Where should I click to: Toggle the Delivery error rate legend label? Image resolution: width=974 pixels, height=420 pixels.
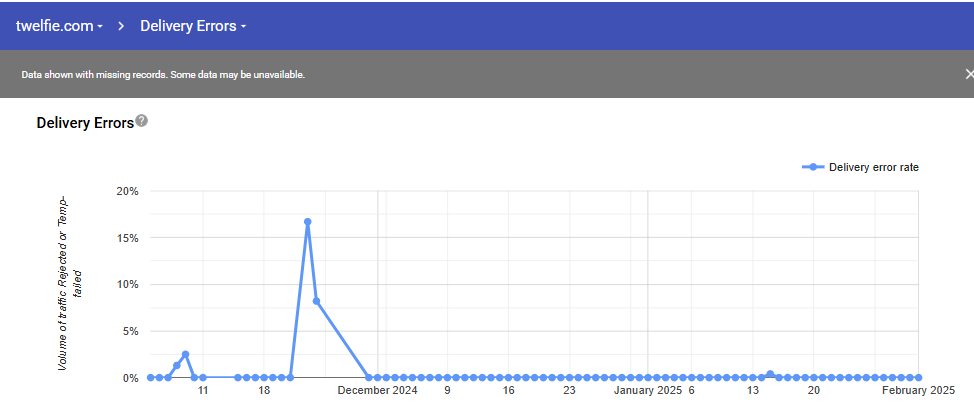coord(873,167)
